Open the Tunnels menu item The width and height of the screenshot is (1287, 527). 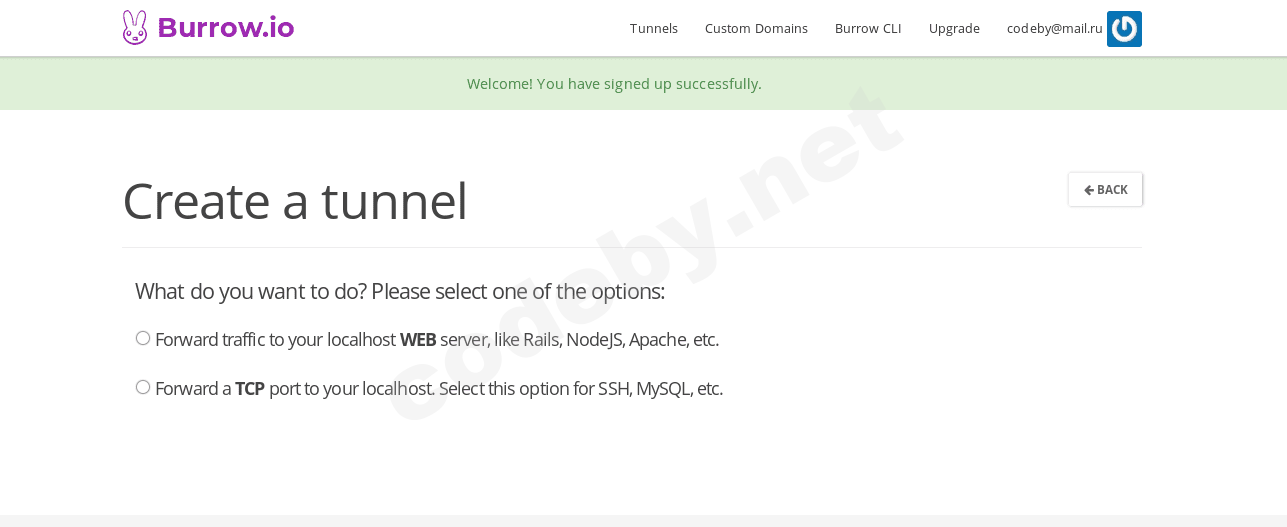(x=654, y=28)
